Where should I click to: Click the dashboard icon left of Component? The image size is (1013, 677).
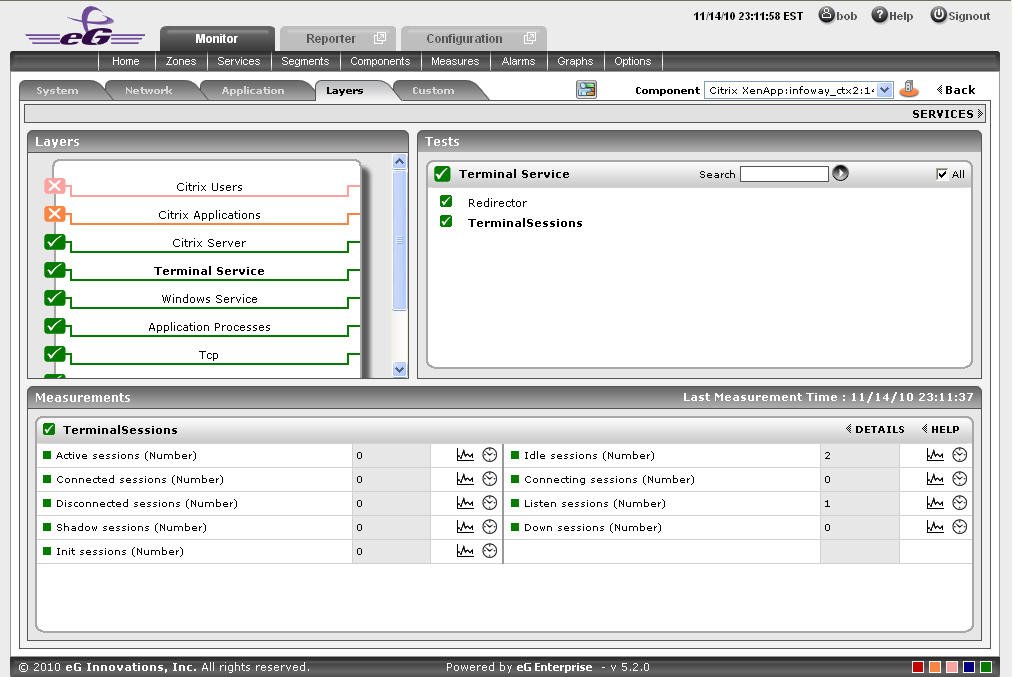[587, 89]
